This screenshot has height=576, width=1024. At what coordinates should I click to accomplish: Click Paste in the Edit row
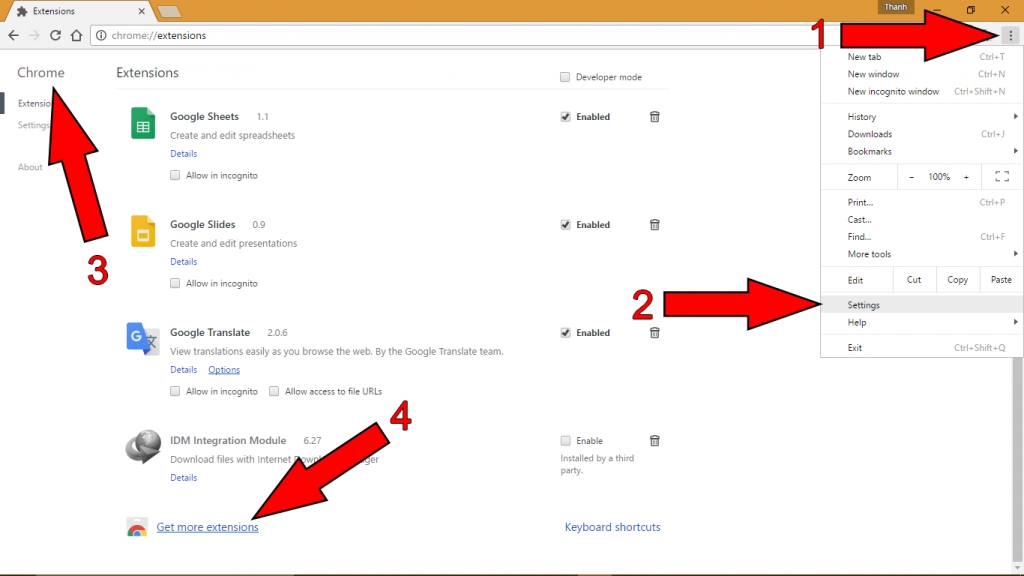point(1000,280)
